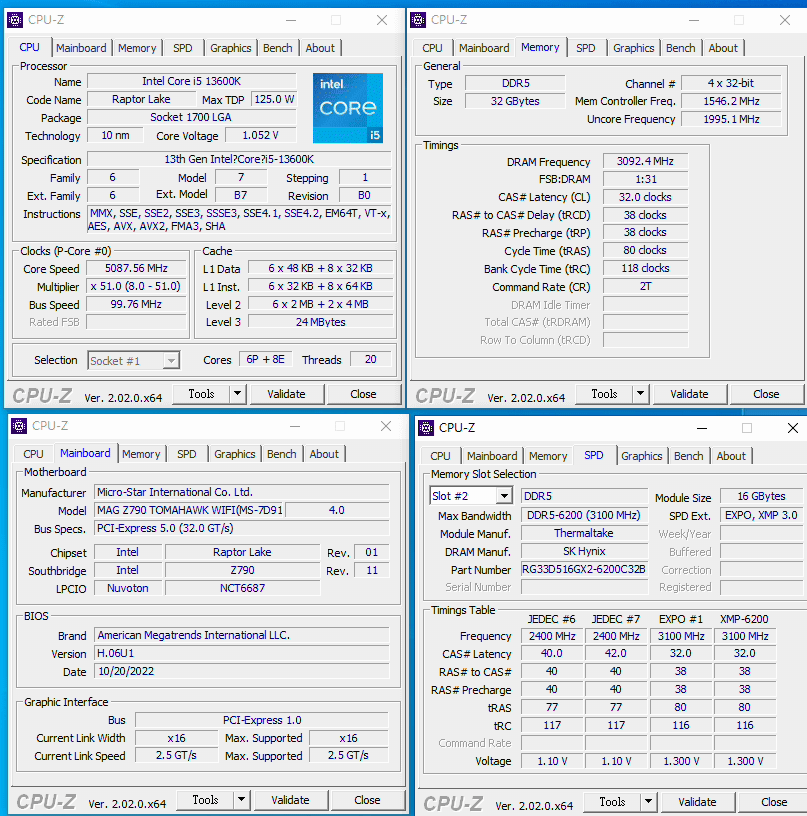This screenshot has width=807, height=816.
Task: Open Memory tab in SPD window
Action: pos(548,456)
